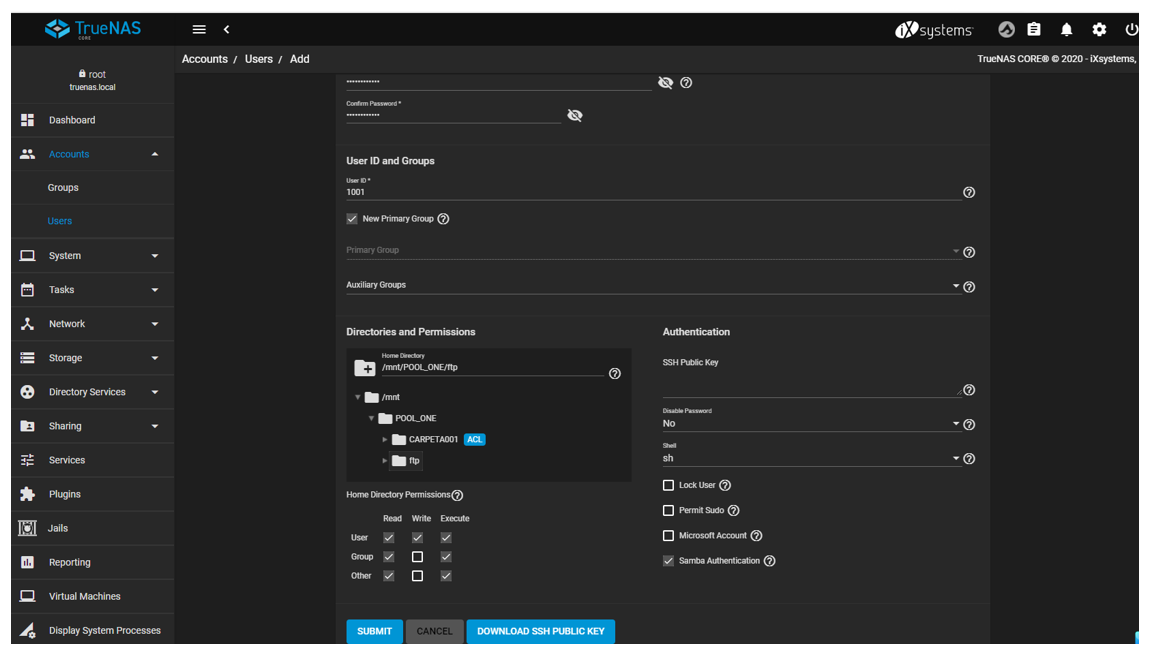Check the Permit Sudo checkbox
This screenshot has height=656, width=1149.
tap(668, 510)
